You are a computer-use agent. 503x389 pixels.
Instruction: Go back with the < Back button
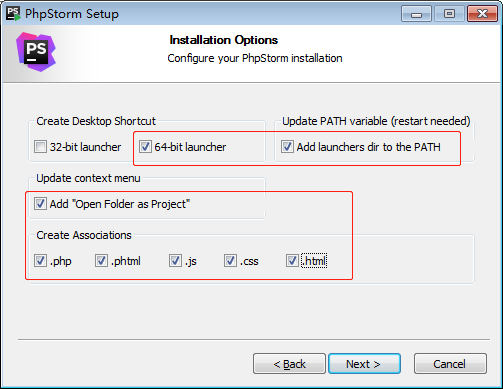289,364
